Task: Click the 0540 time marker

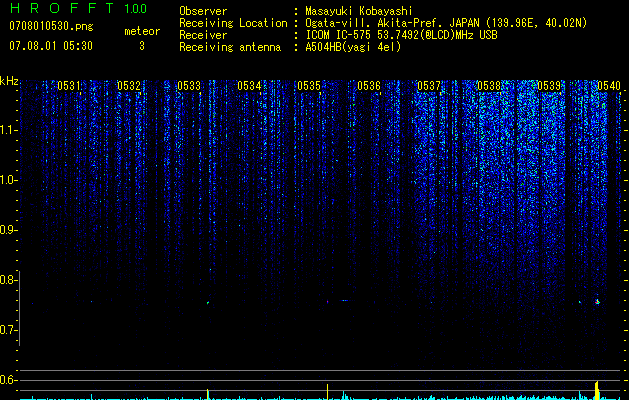Action: pyautogui.click(x=609, y=86)
